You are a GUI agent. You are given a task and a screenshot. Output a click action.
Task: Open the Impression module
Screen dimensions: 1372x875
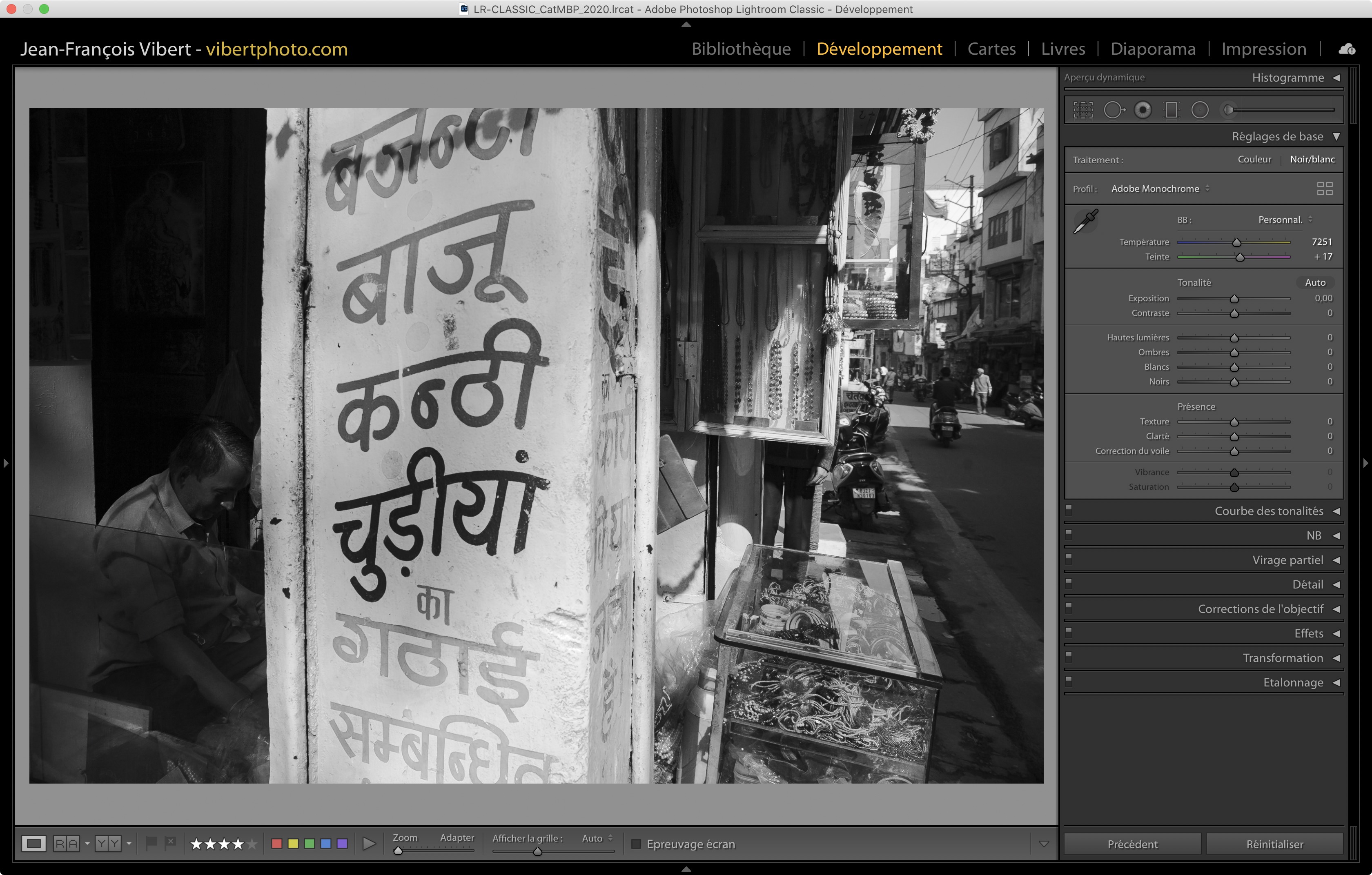[x=1263, y=49]
